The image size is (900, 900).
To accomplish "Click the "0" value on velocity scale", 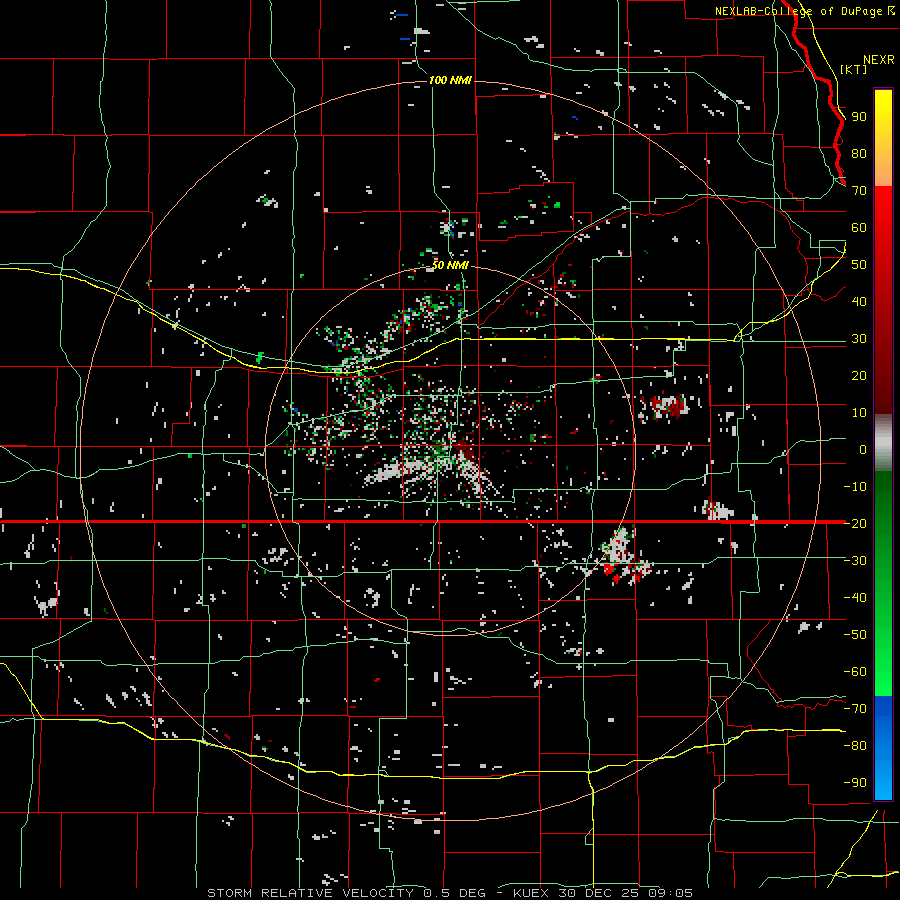I will [x=863, y=450].
